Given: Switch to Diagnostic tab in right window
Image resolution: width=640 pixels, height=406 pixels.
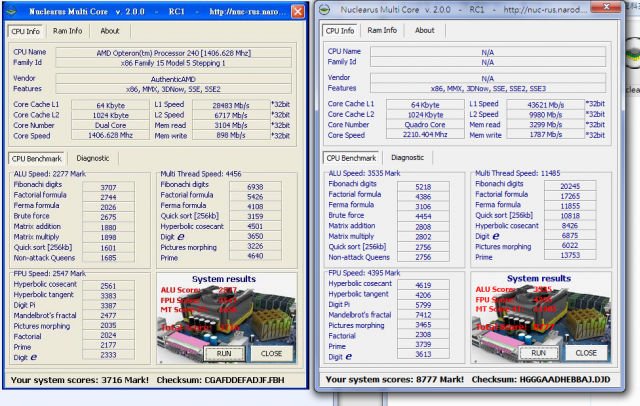Looking at the screenshot, I should [407, 158].
